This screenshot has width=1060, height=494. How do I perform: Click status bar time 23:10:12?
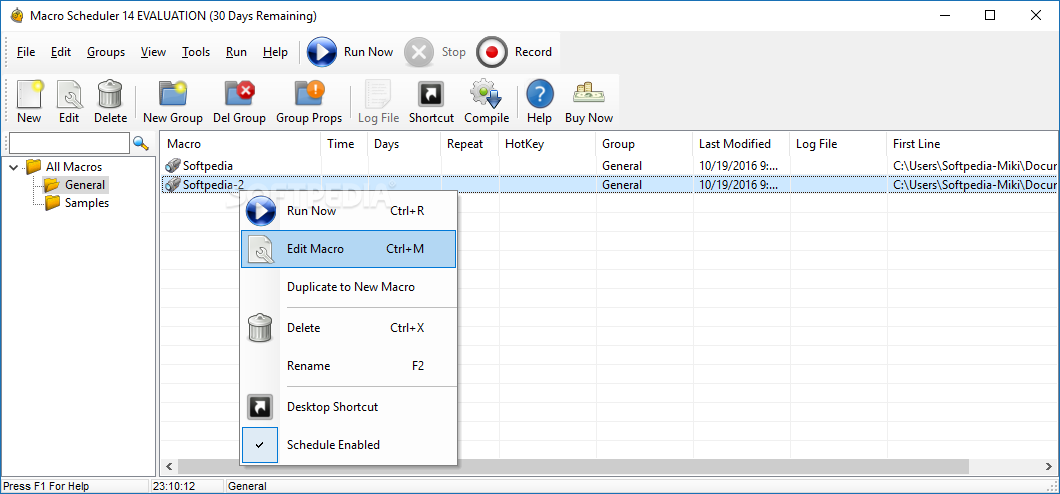[174, 486]
